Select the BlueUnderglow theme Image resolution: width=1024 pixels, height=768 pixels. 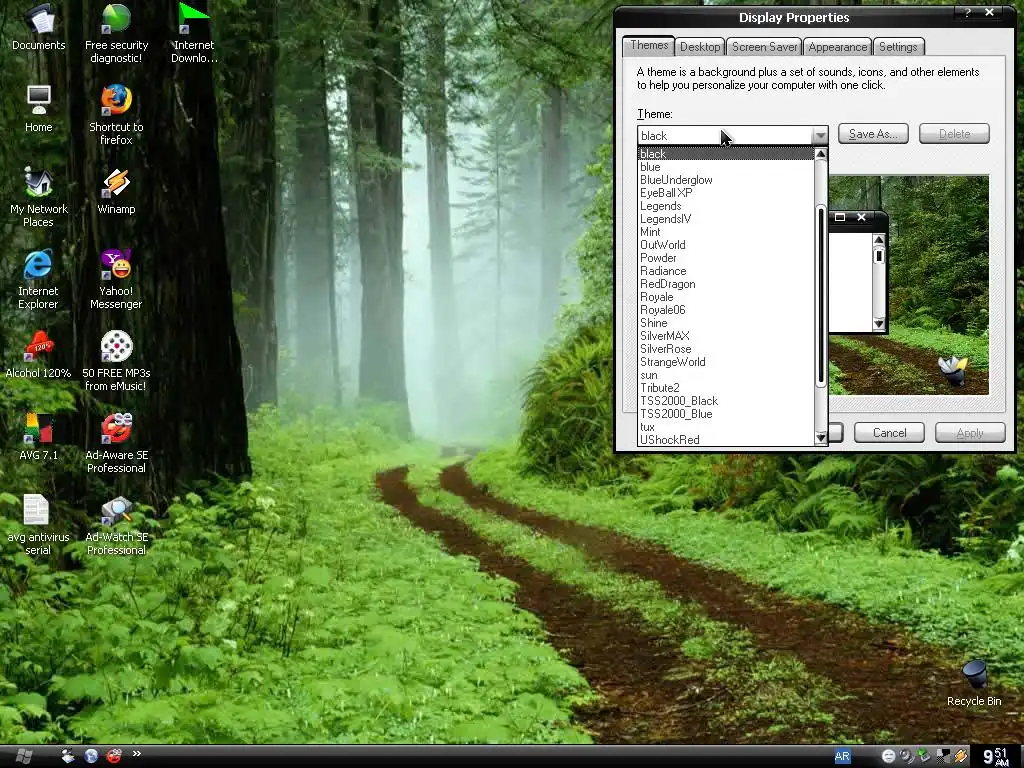pos(726,180)
